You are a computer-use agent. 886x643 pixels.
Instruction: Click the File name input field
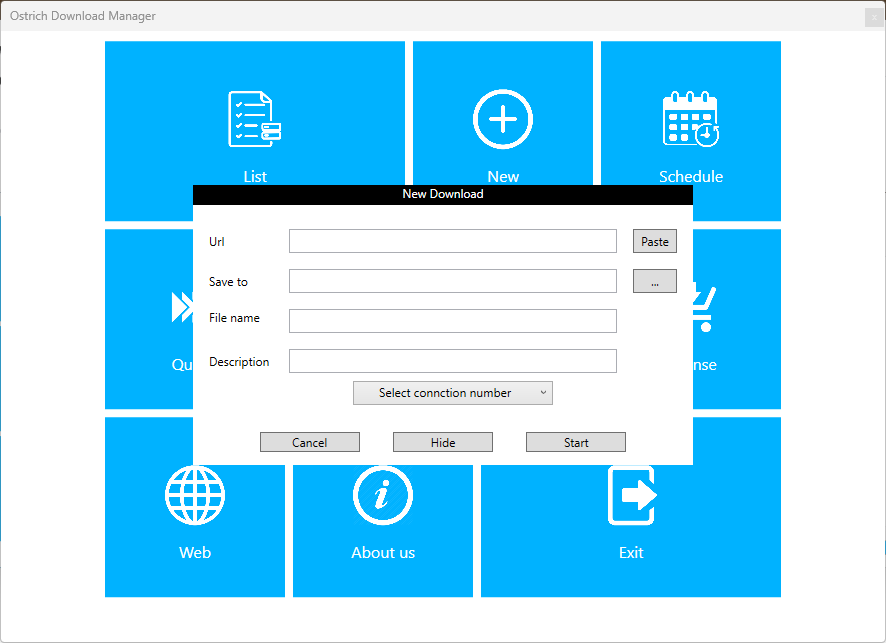[x=452, y=321]
